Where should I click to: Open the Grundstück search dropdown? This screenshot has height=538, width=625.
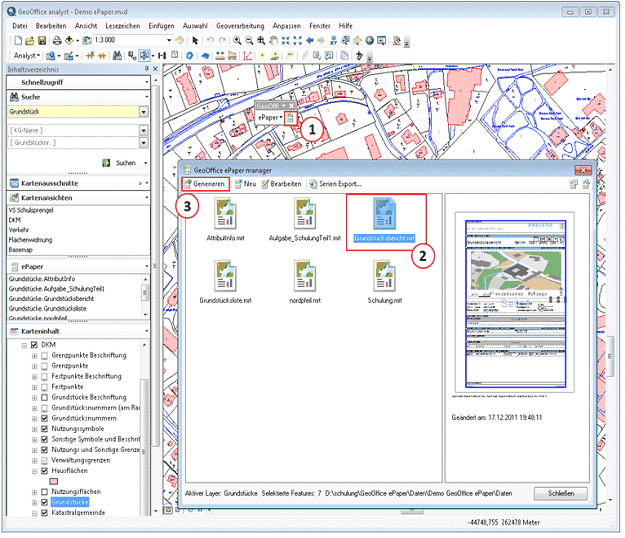[144, 112]
